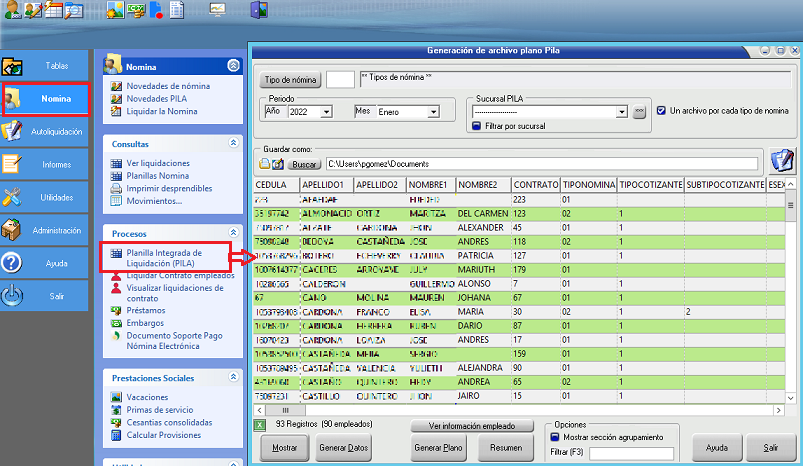Click the yellow folder icon under Guardar como
The height and width of the screenshot is (466, 803).
[x=264, y=164]
